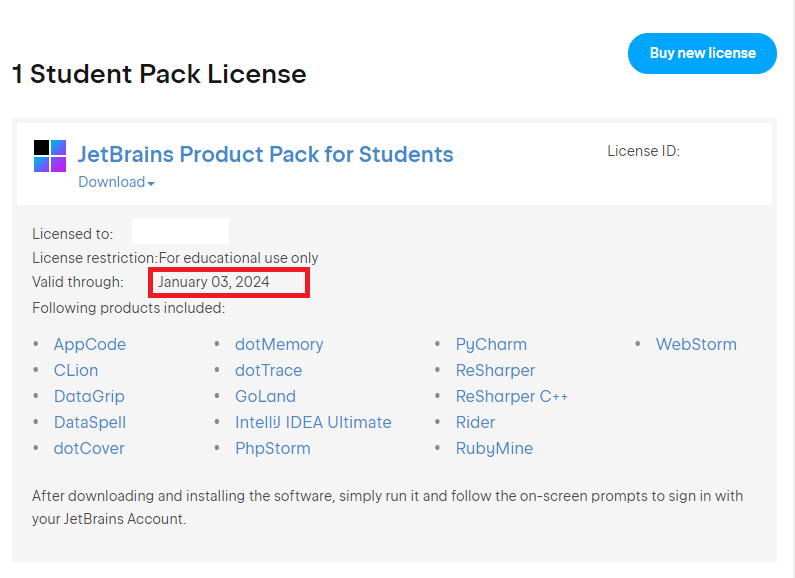This screenshot has width=795, height=578.
Task: Click the For educational use only text
Action: tap(238, 258)
